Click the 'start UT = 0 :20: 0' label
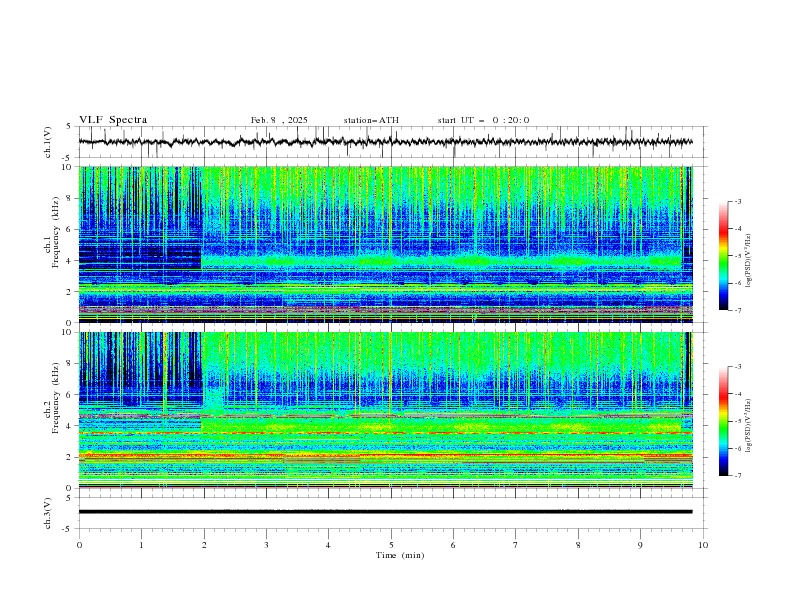The height and width of the screenshot is (612, 792). pos(483,120)
